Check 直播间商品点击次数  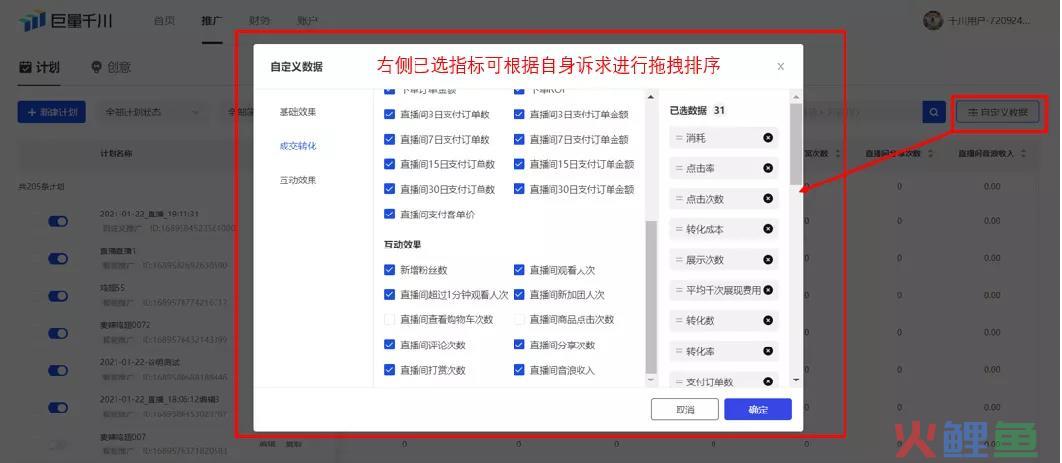click(519, 319)
